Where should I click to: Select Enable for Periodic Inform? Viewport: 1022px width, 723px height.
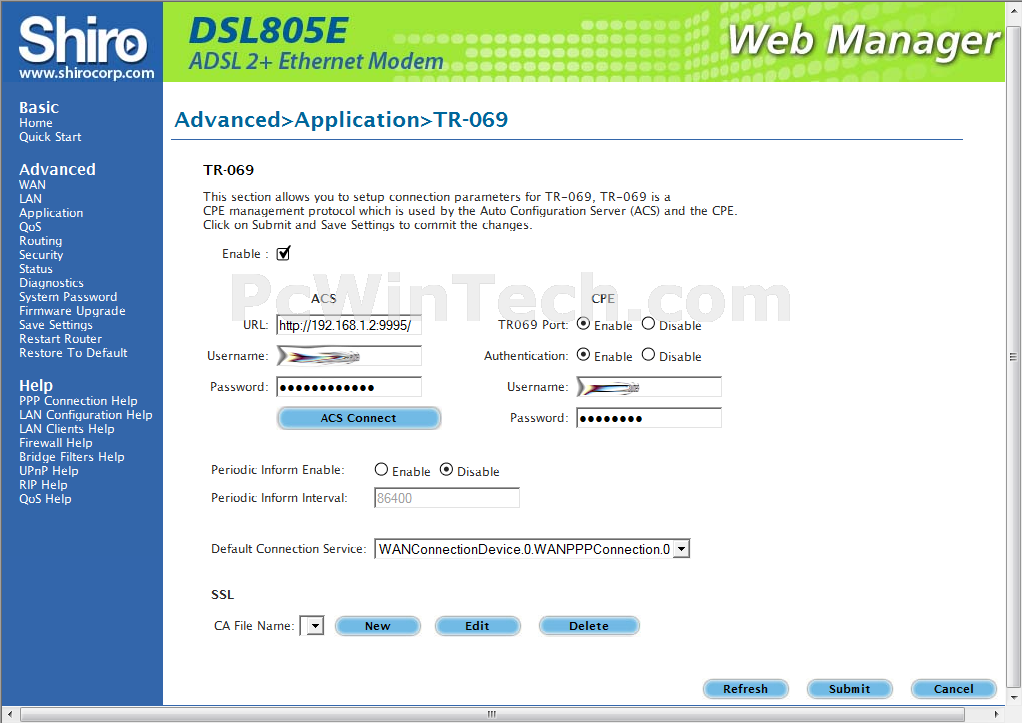pyautogui.click(x=381, y=469)
